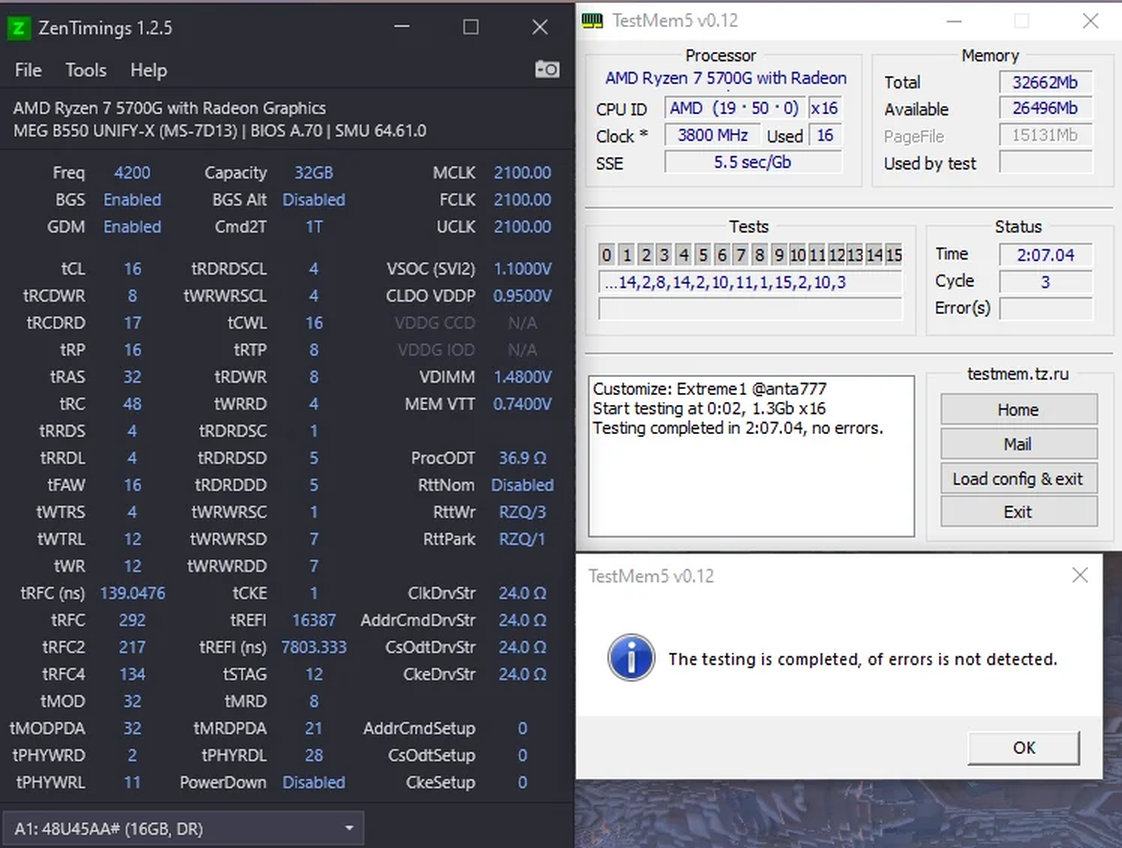Click the tRC value 48
This screenshot has height=848, width=1122.
[x=132, y=404]
